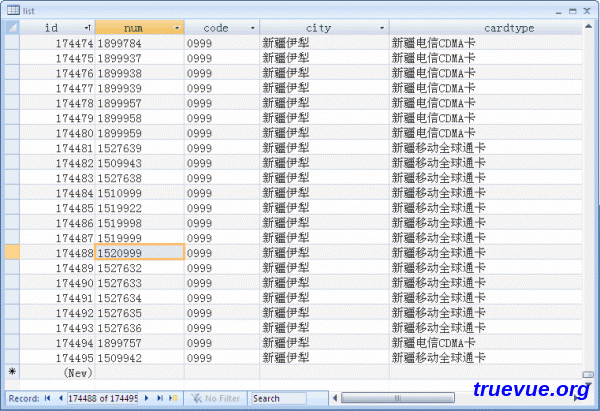The height and width of the screenshot is (411, 600).
Task: Go to first record navigation icon
Action: [x=47, y=398]
